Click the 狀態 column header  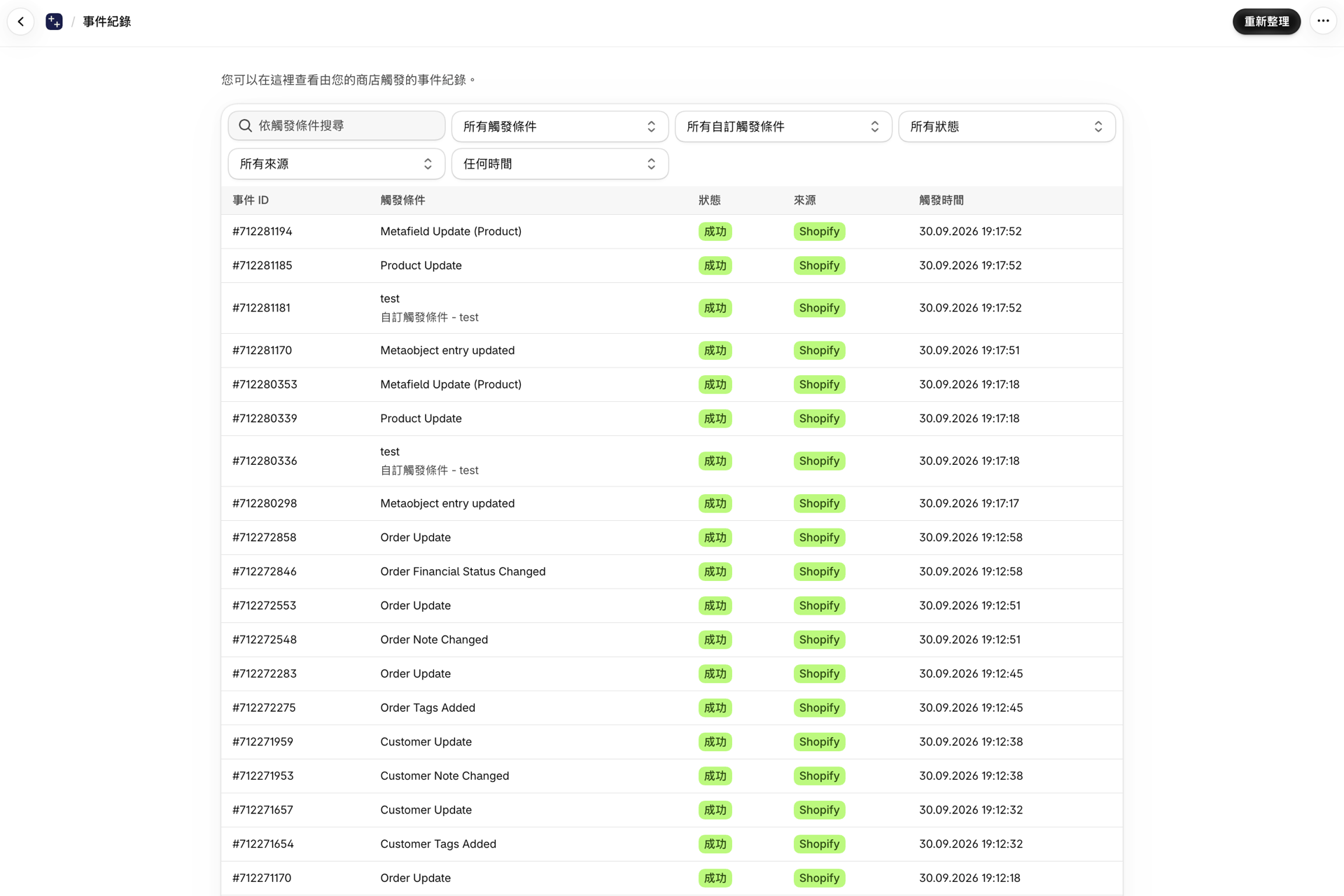coord(709,200)
